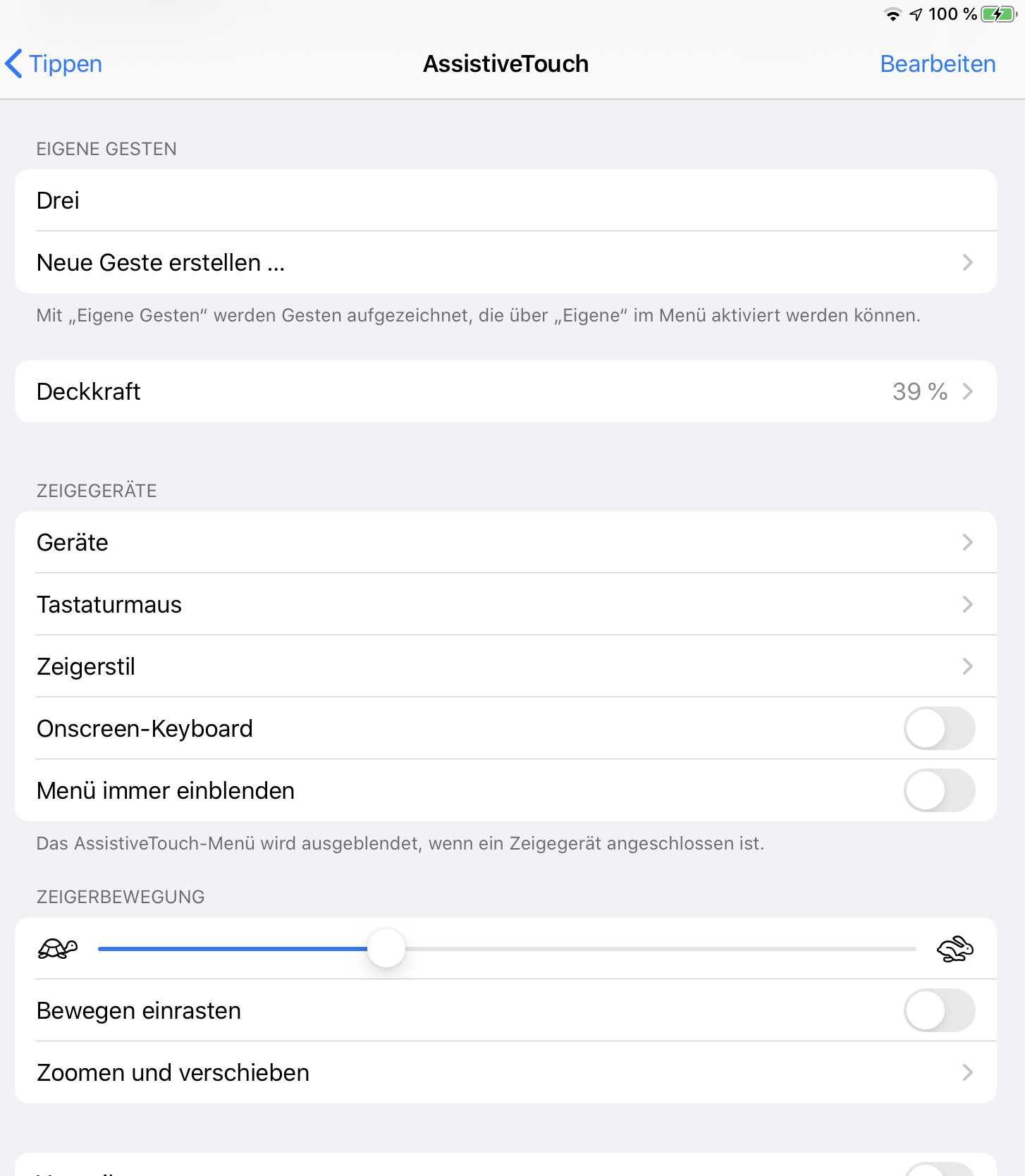The width and height of the screenshot is (1025, 1176).
Task: Tap the location arrow status icon
Action: [x=916, y=14]
